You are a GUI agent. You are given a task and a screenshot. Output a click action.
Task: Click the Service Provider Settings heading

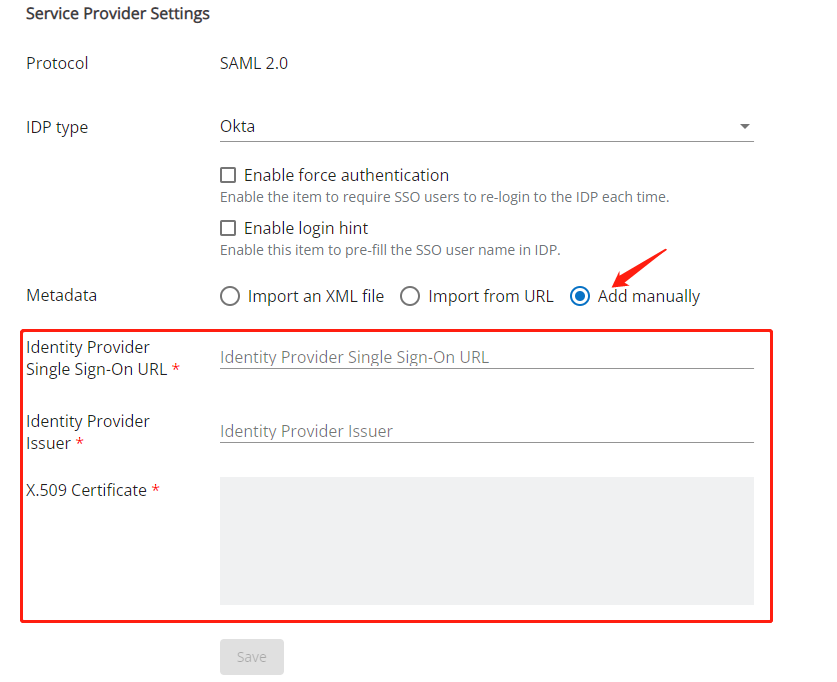tap(117, 13)
